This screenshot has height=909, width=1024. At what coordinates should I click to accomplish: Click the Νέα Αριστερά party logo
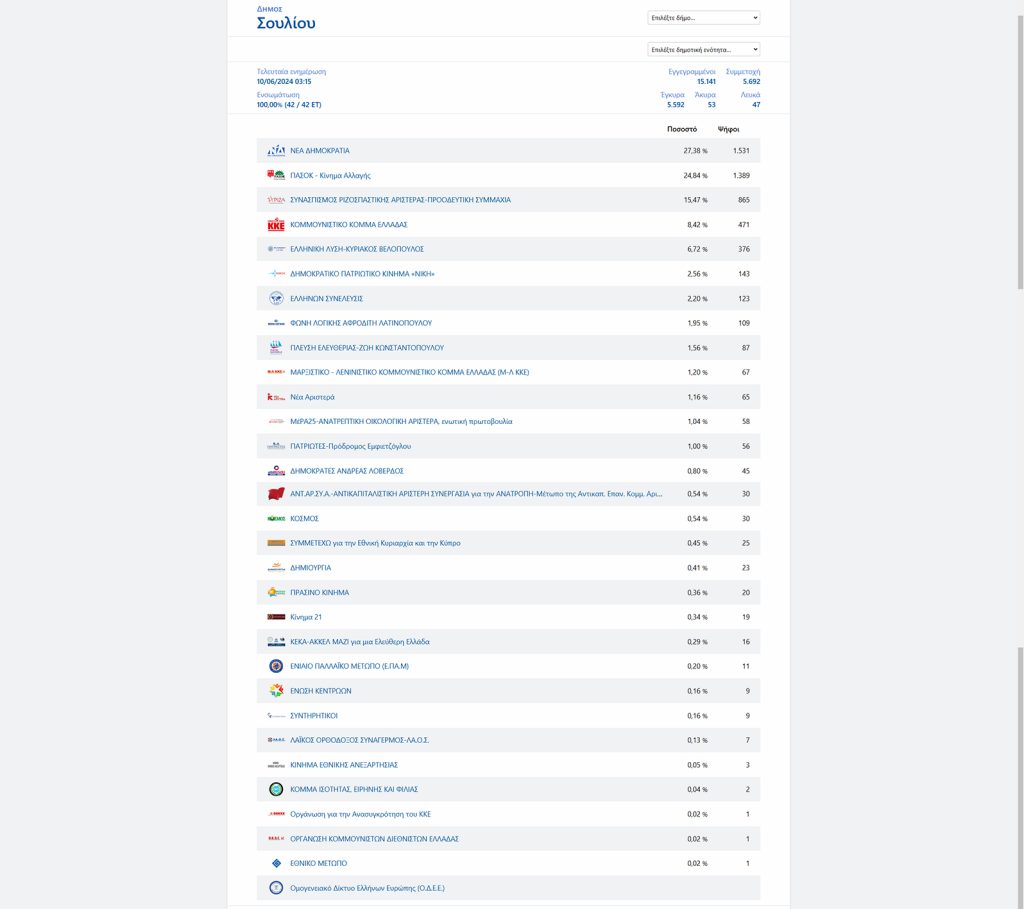tap(276, 397)
